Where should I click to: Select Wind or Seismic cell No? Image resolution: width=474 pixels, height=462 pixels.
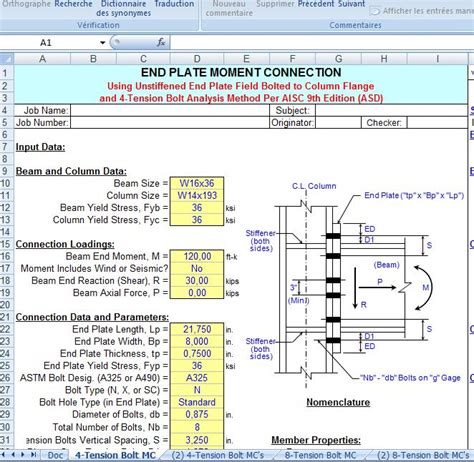[x=197, y=268]
